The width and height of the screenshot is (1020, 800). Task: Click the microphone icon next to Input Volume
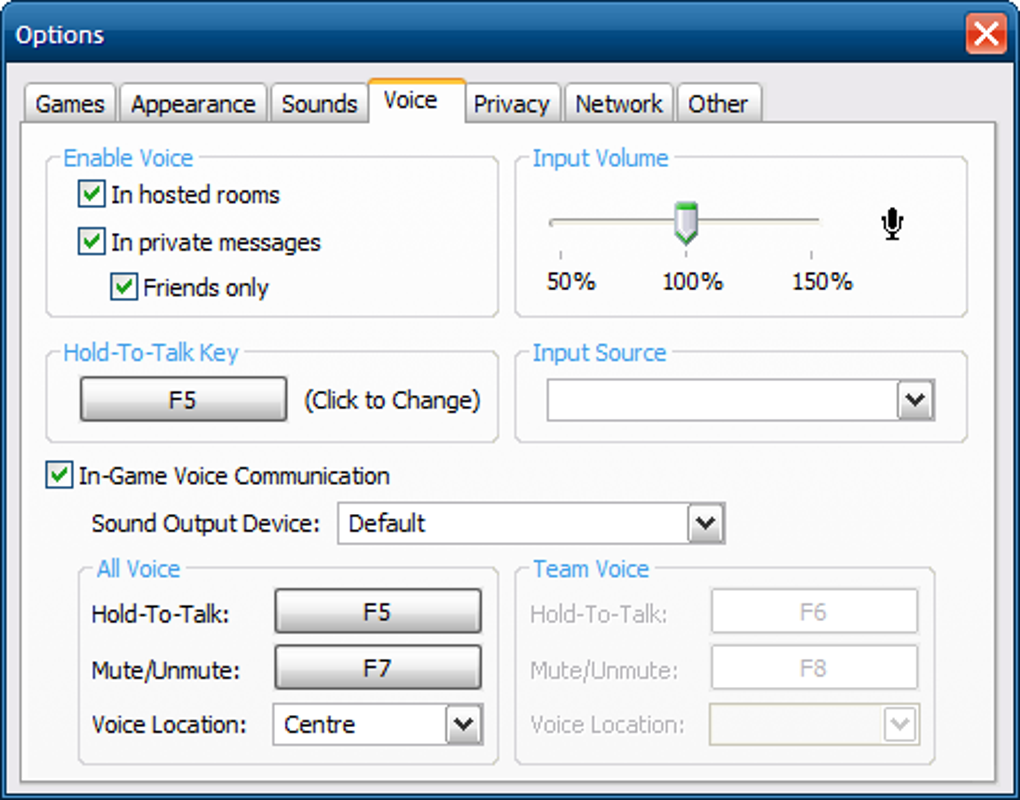892,224
